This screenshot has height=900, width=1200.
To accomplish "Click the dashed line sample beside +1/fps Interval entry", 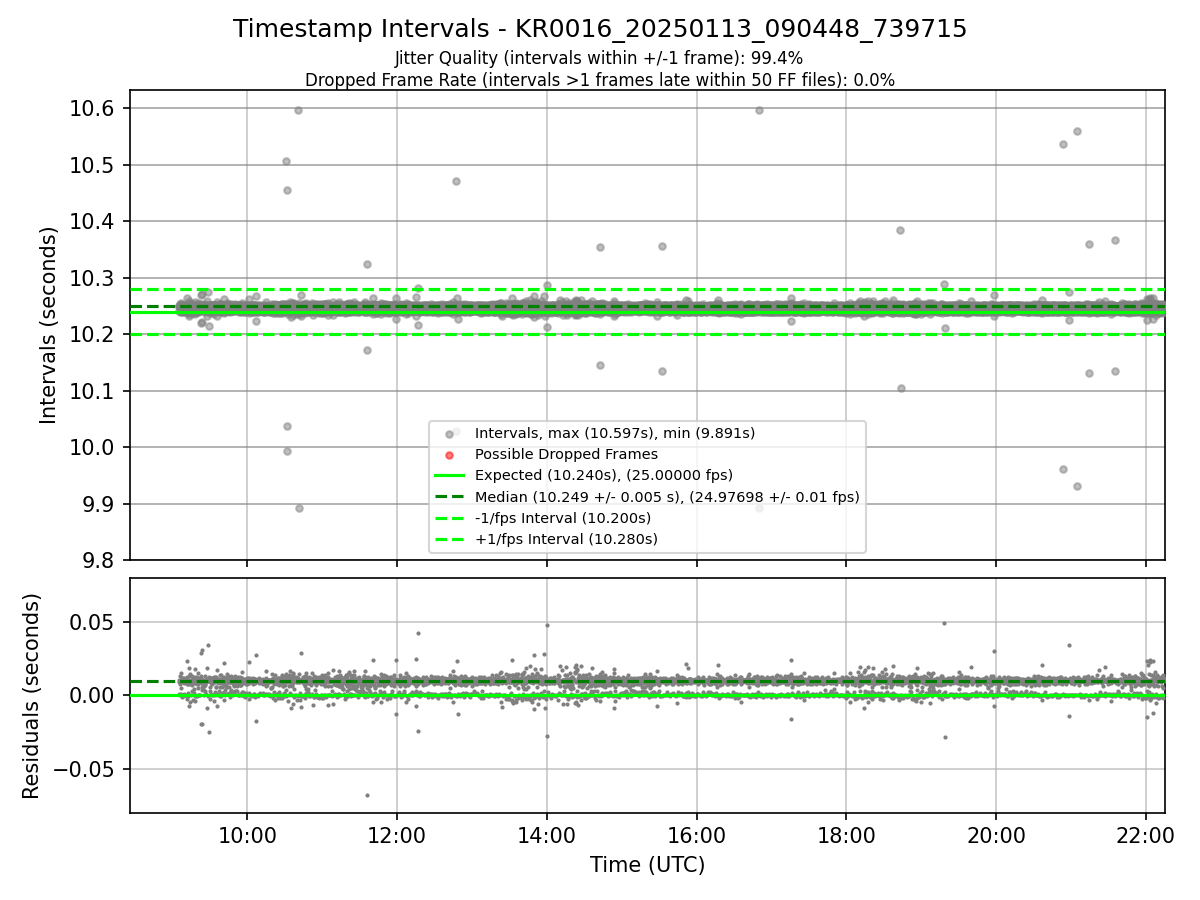I will click(449, 540).
